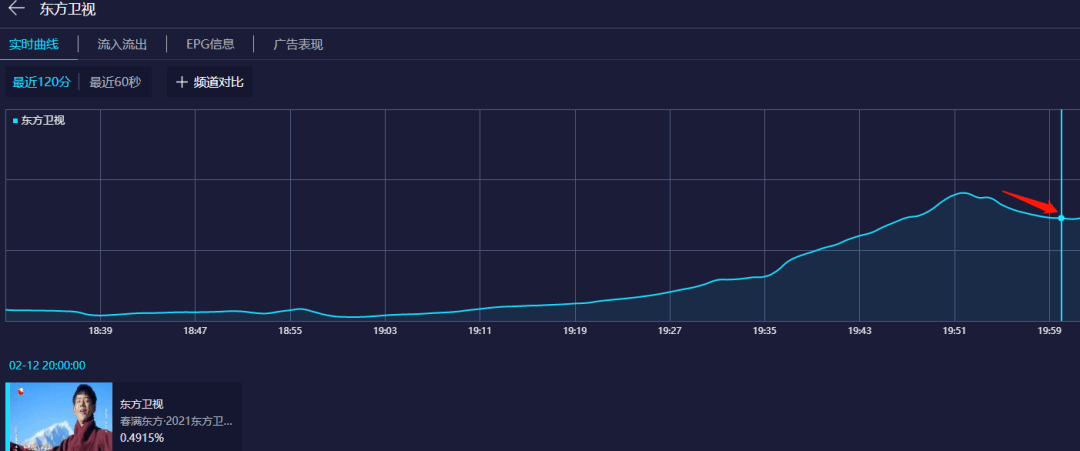Click the 19:43 time axis label
Image resolution: width=1080 pixels, height=451 pixels.
pyautogui.click(x=860, y=331)
